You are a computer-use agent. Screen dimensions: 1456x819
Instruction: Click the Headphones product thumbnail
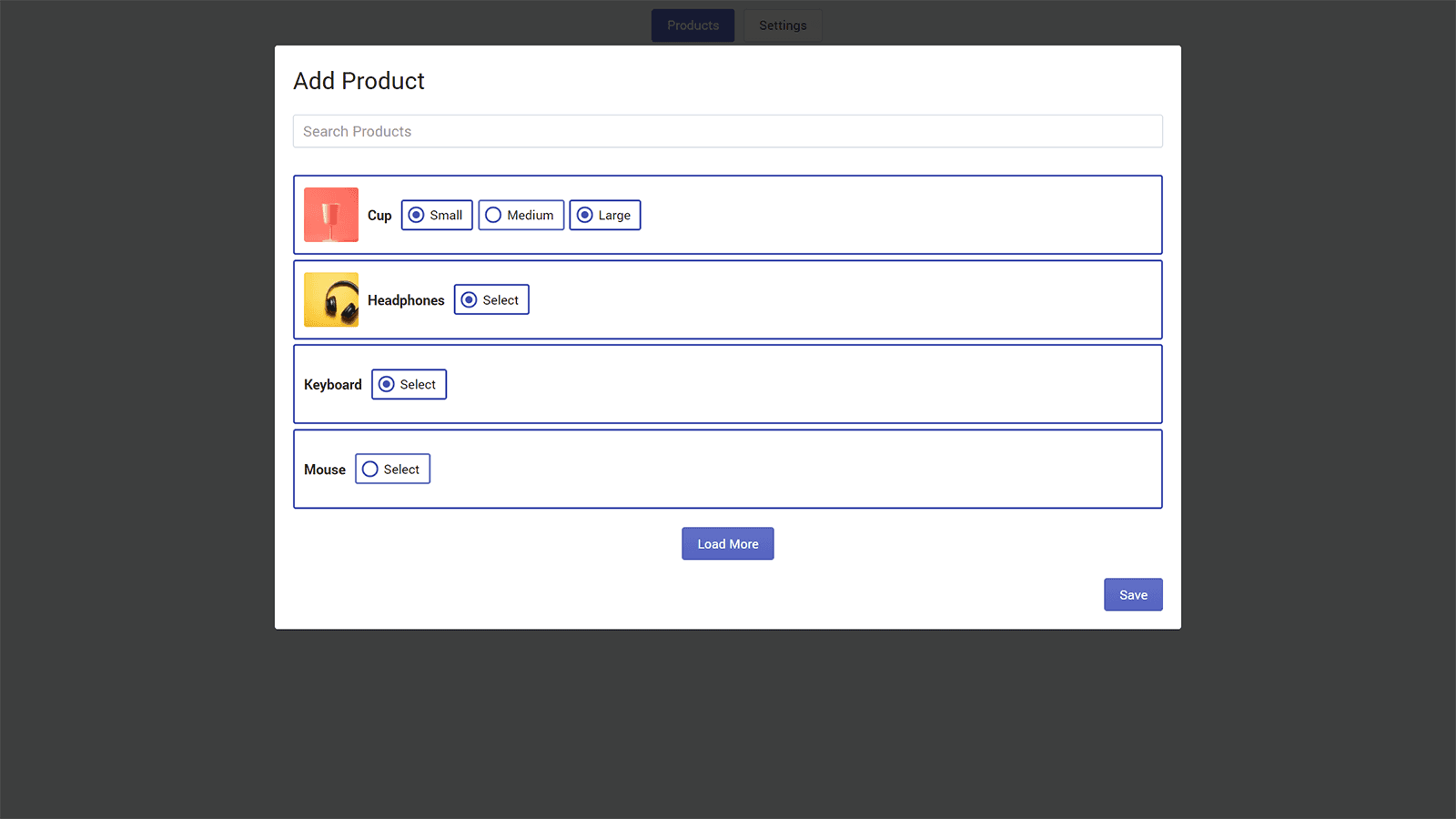[x=330, y=299]
